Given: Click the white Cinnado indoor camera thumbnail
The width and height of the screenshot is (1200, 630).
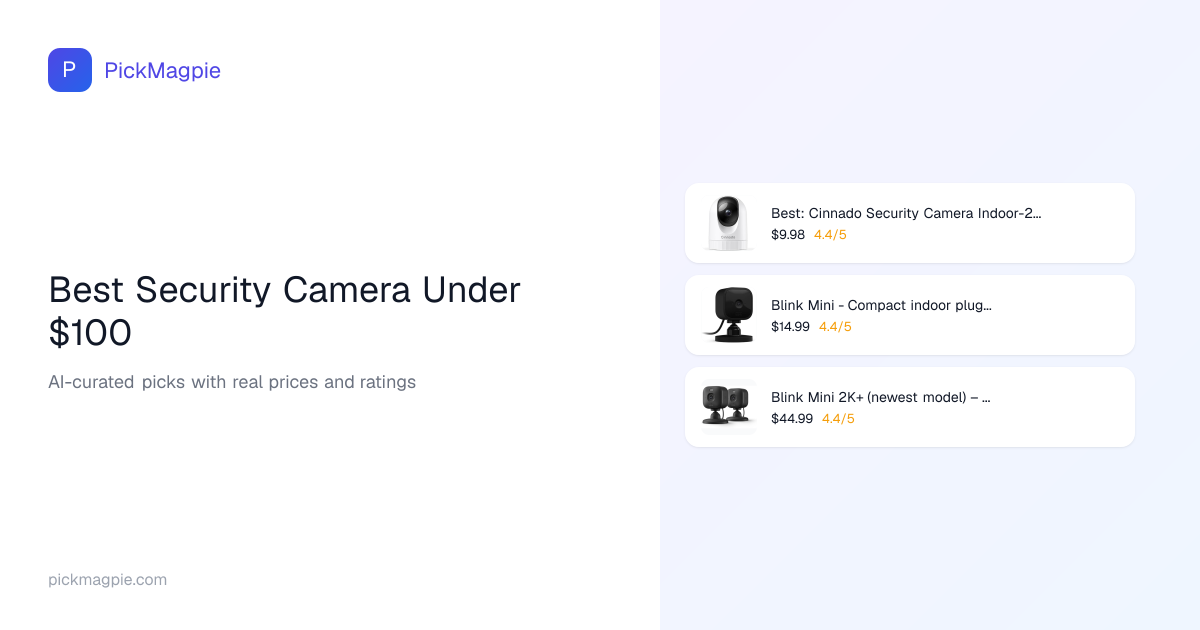Looking at the screenshot, I should coord(728,223).
